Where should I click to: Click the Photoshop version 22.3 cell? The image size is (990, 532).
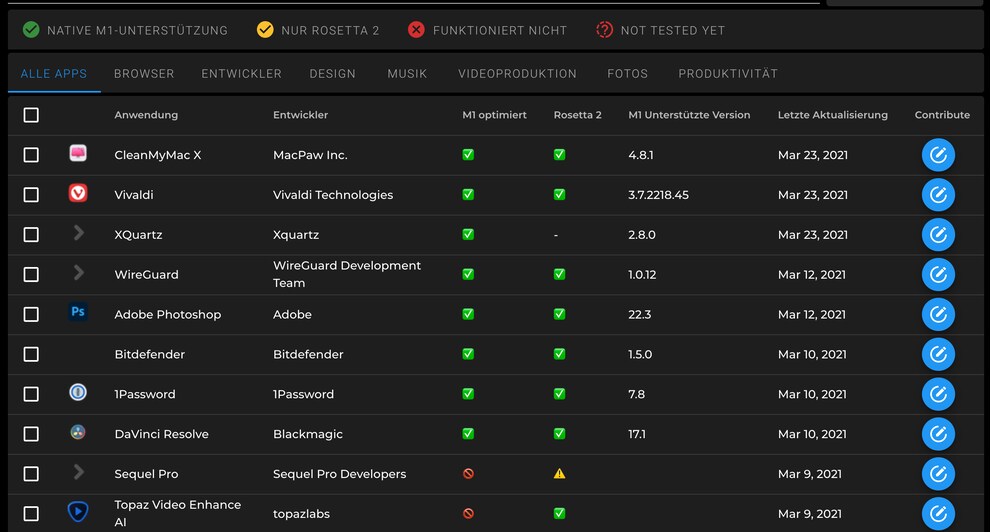coord(640,314)
